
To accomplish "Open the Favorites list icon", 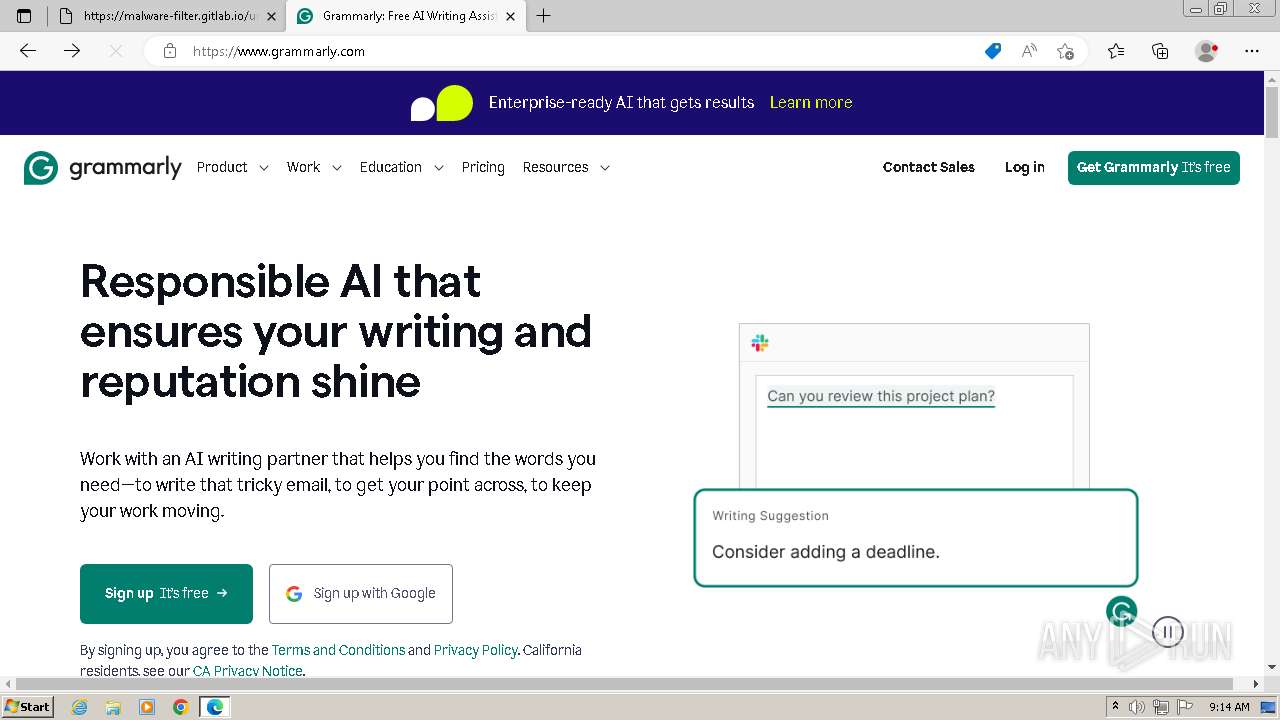I will tap(1116, 51).
